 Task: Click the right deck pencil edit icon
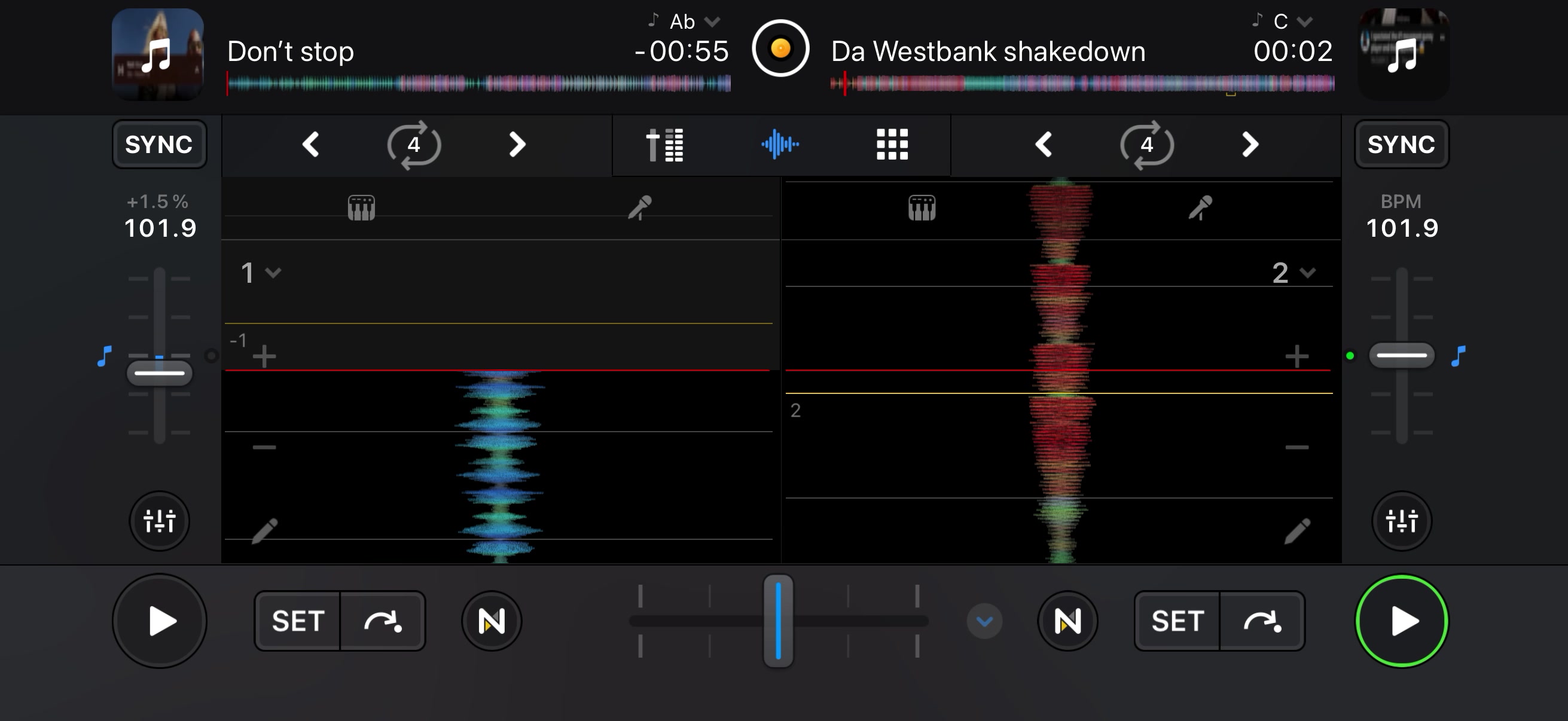coord(1297,530)
